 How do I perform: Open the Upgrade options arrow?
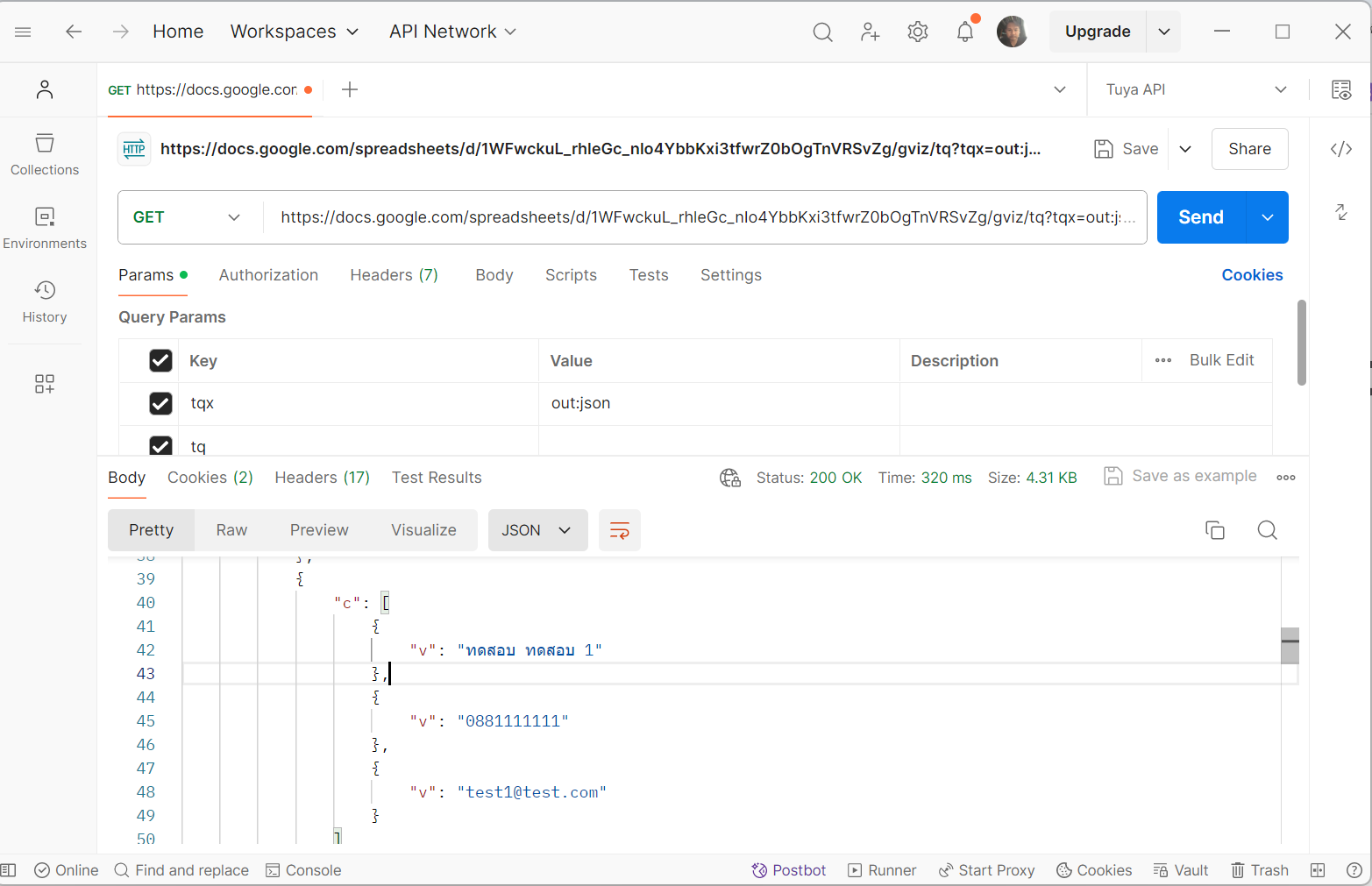(1164, 32)
